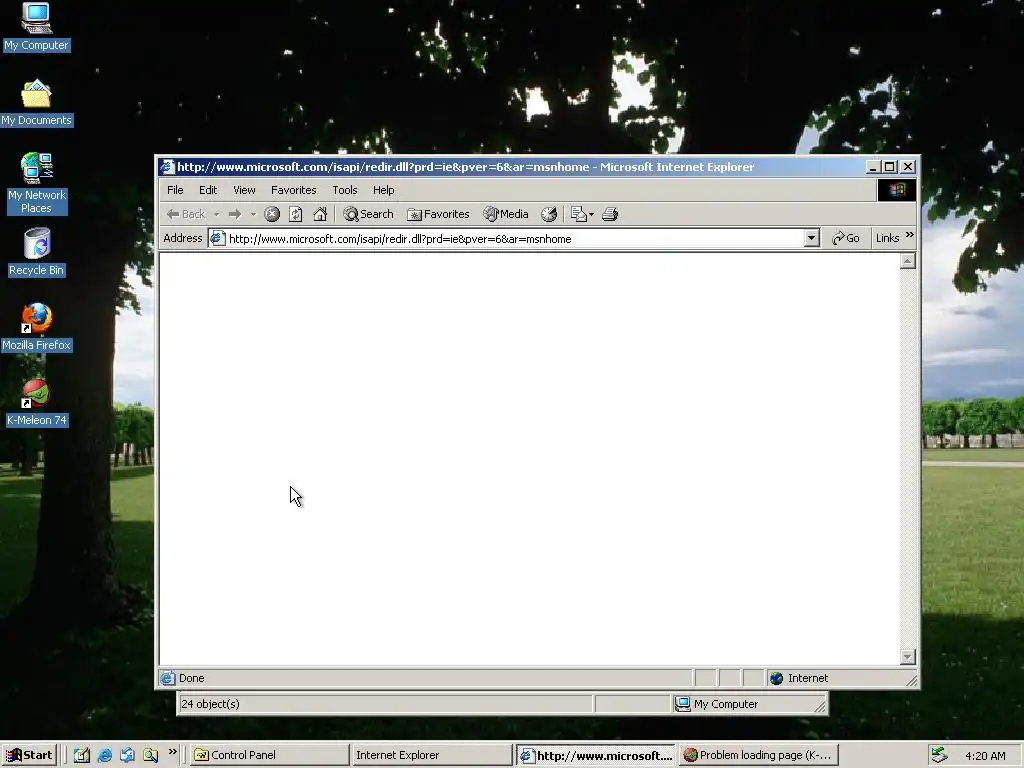The image size is (1024, 768).
Task: Expand the Address bar dropdown list
Action: [812, 238]
